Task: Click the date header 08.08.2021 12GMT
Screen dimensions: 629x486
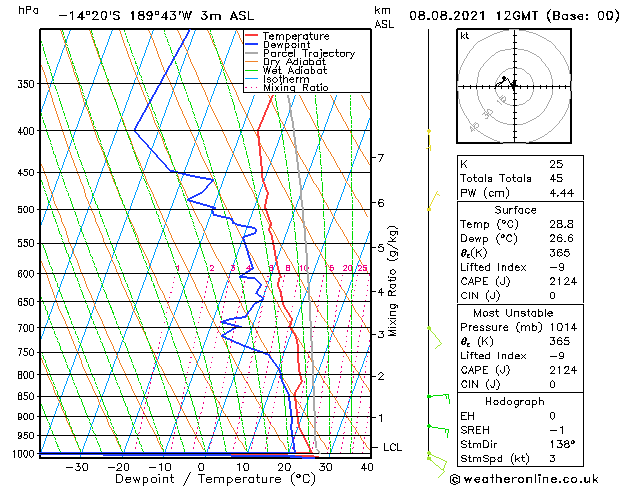Action: (473, 16)
